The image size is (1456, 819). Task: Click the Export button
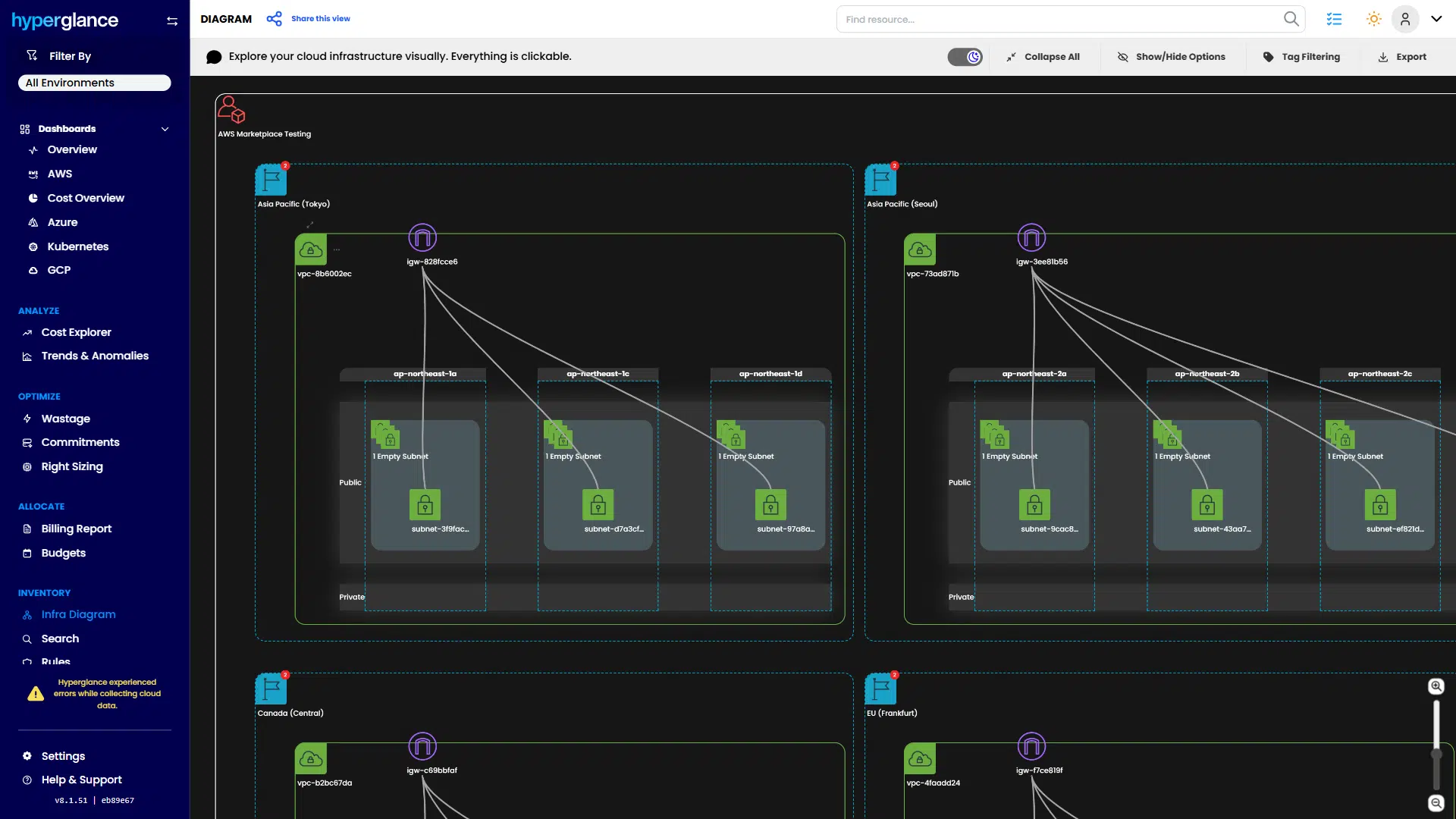[1402, 57]
